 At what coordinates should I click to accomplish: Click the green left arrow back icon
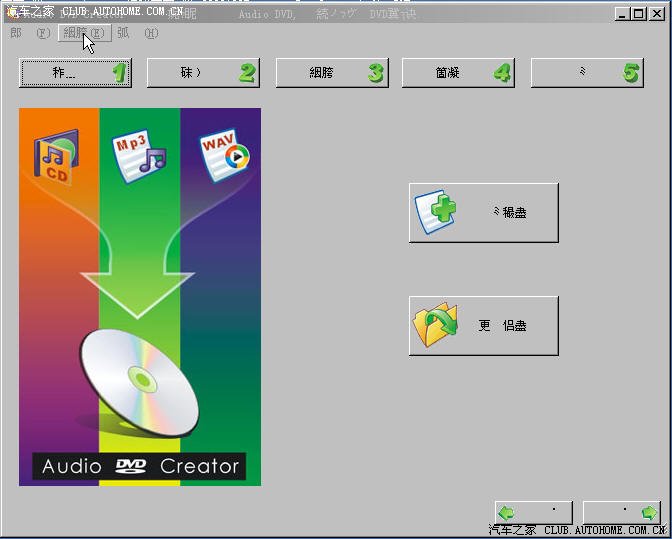click(x=508, y=512)
